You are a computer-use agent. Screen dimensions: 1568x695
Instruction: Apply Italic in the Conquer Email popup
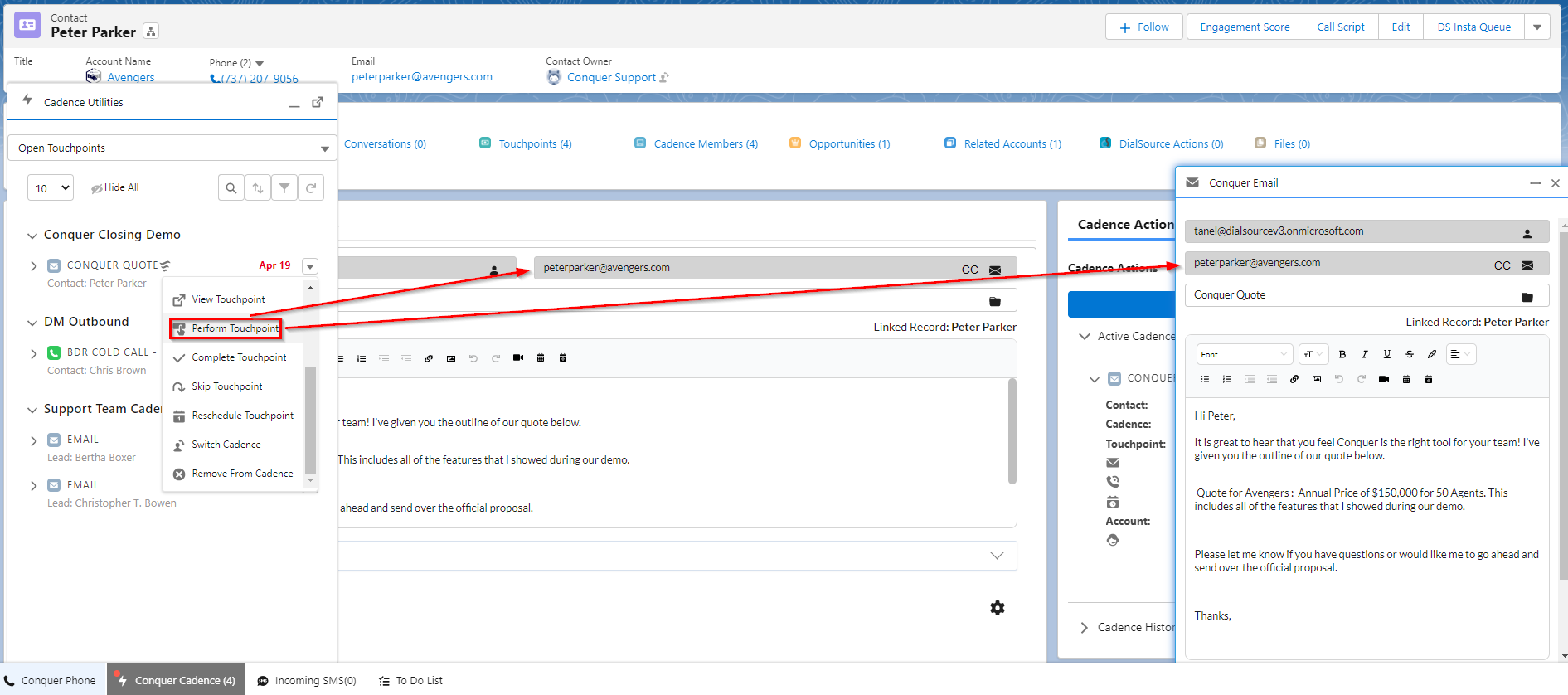[1365, 354]
